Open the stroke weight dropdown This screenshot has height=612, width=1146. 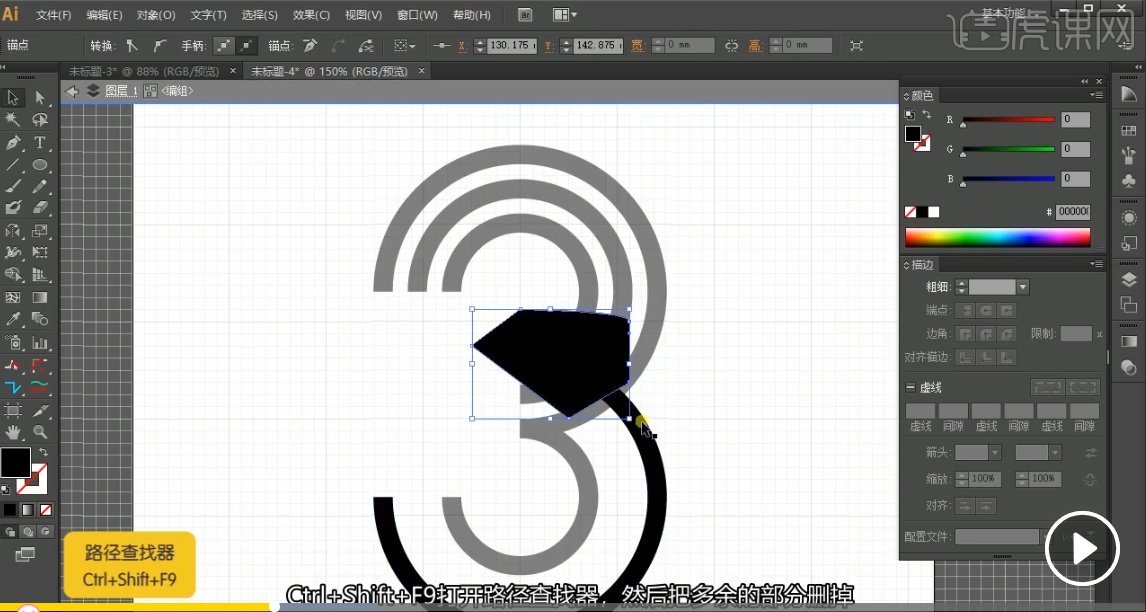pyautogui.click(x=1022, y=287)
